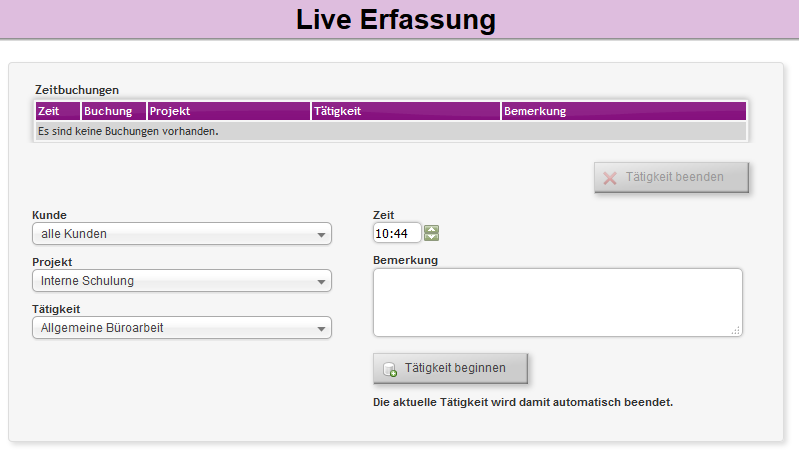This screenshot has height=459, width=799.
Task: Increase the time with the up spinner arrow
Action: [x=432, y=229]
